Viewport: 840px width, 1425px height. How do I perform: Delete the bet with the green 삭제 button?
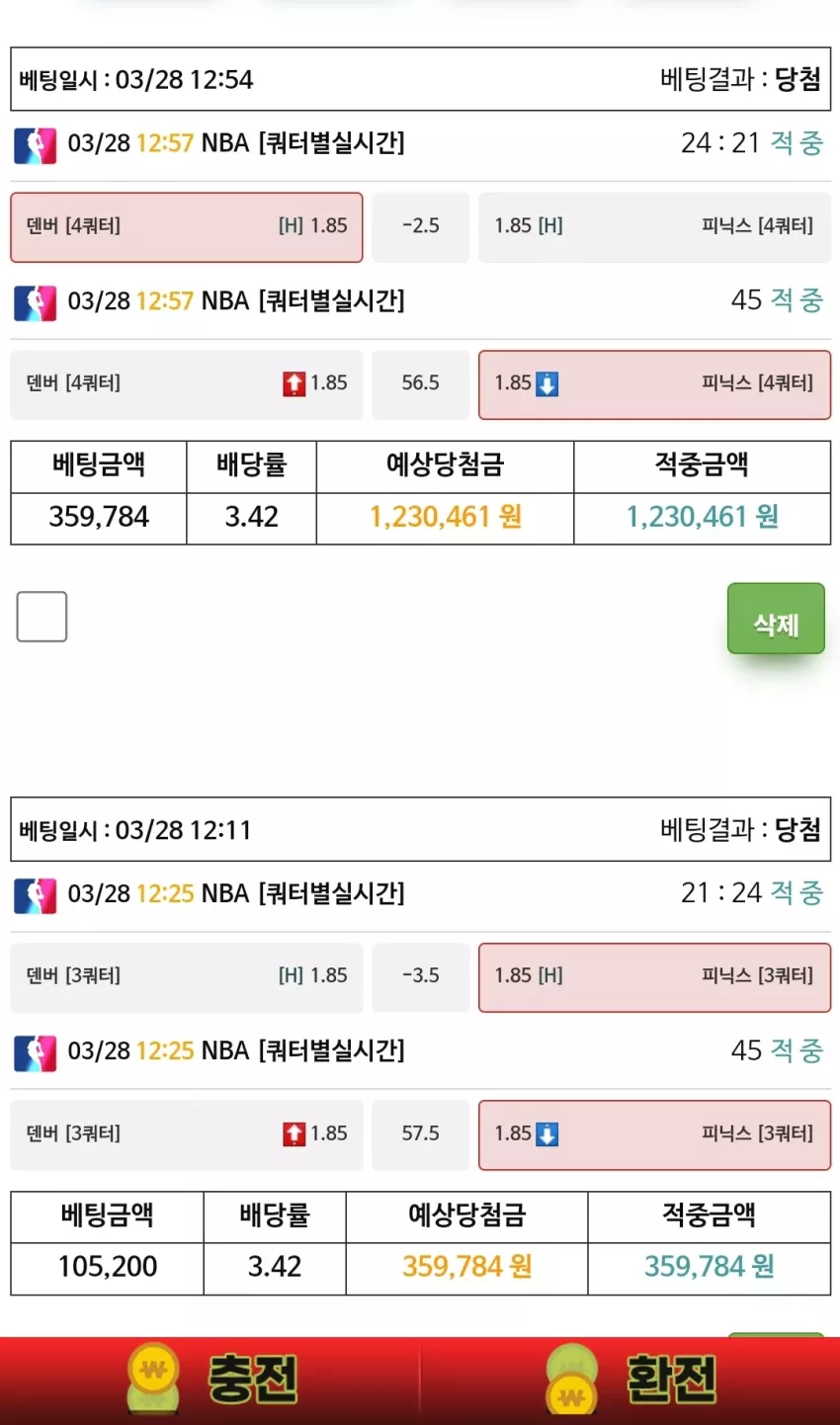tap(776, 619)
